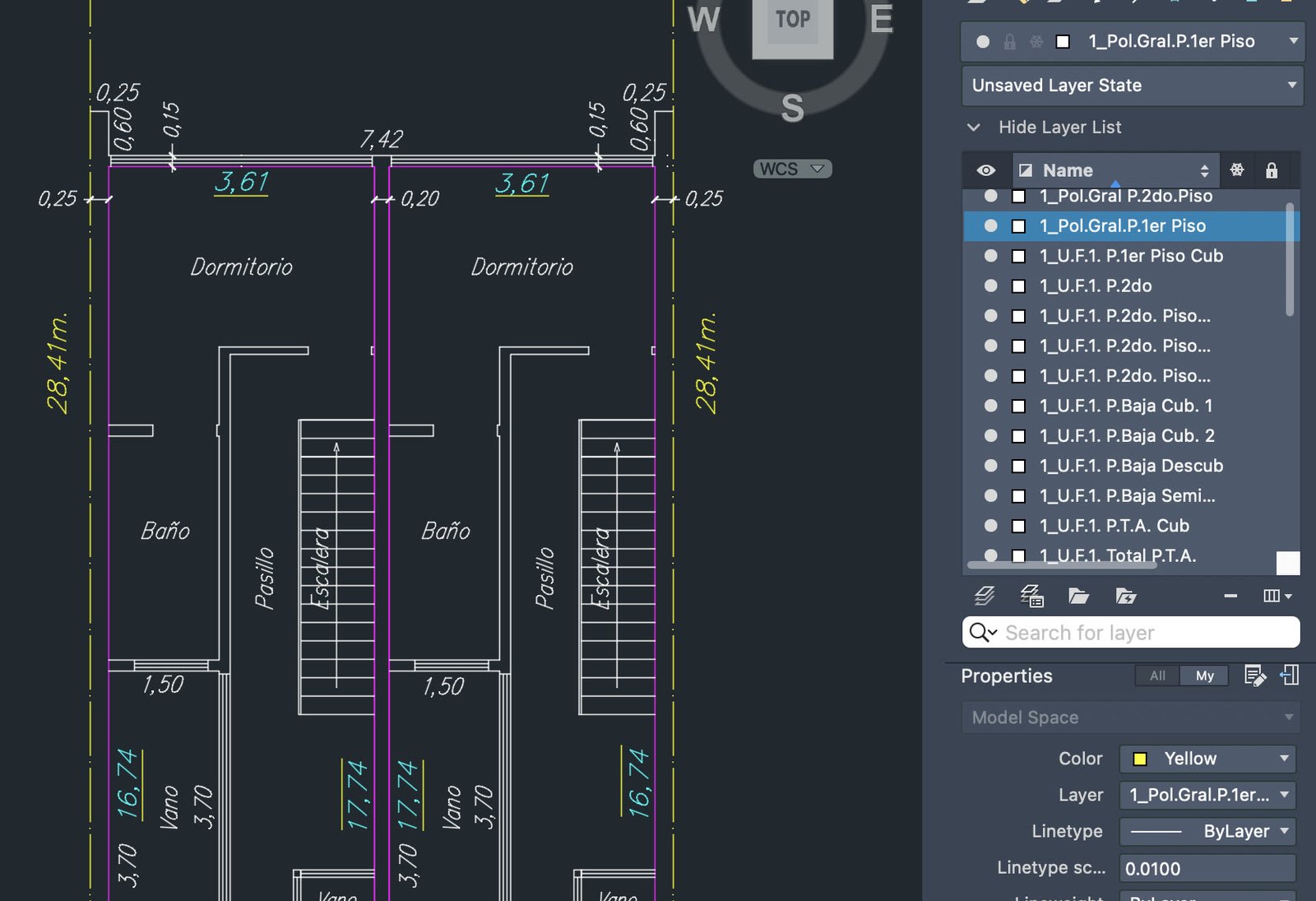Screen dimensions: 1316x901
Task: Click the delete layer minus icon
Action: click(x=1230, y=596)
